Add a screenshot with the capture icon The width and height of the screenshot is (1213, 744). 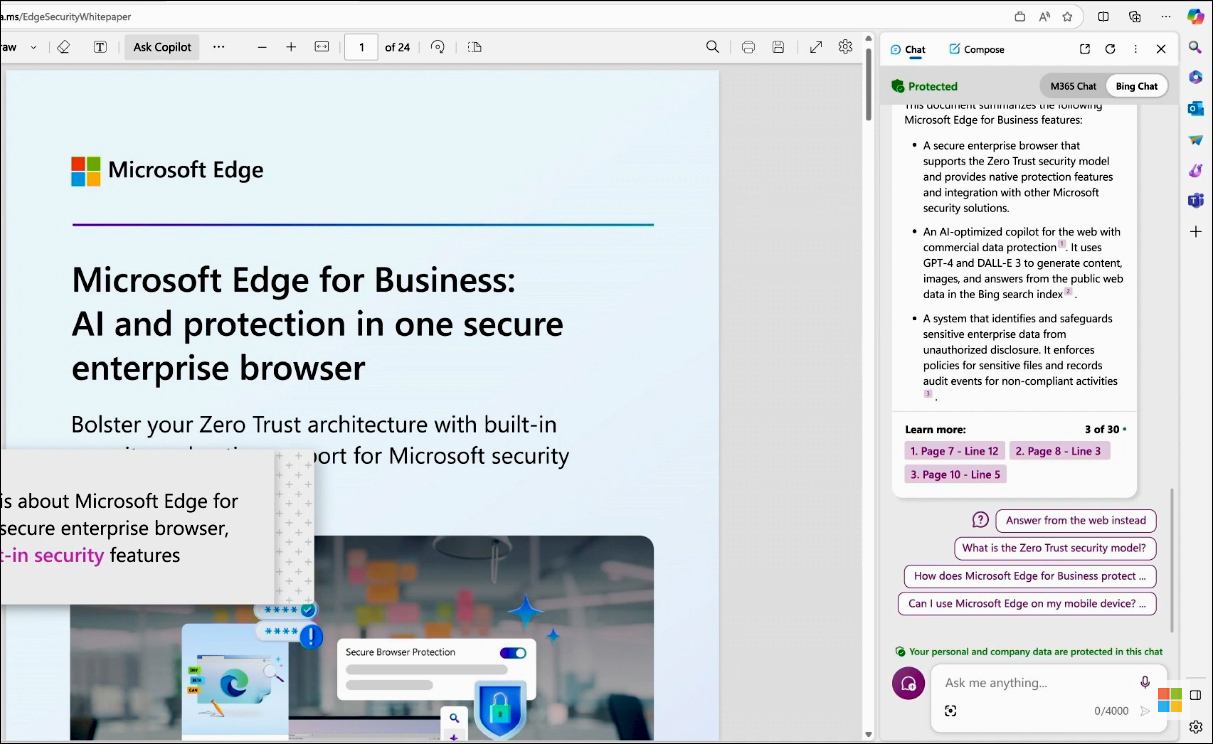950,711
